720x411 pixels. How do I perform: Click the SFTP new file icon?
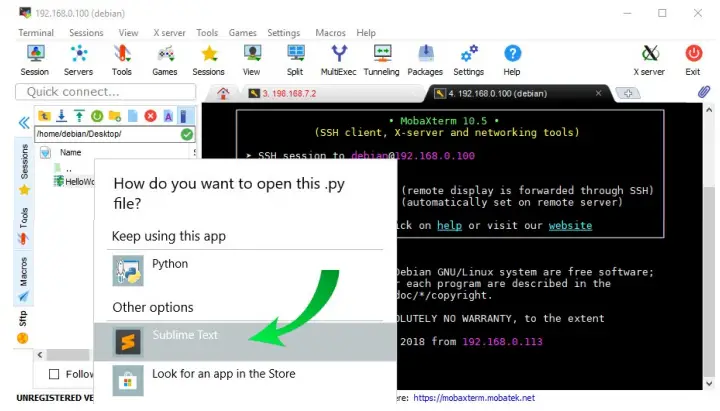pos(133,116)
